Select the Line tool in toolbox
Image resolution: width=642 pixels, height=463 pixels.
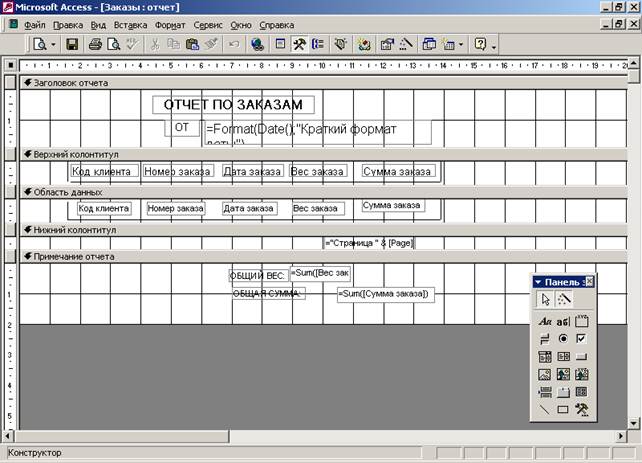[x=545, y=409]
